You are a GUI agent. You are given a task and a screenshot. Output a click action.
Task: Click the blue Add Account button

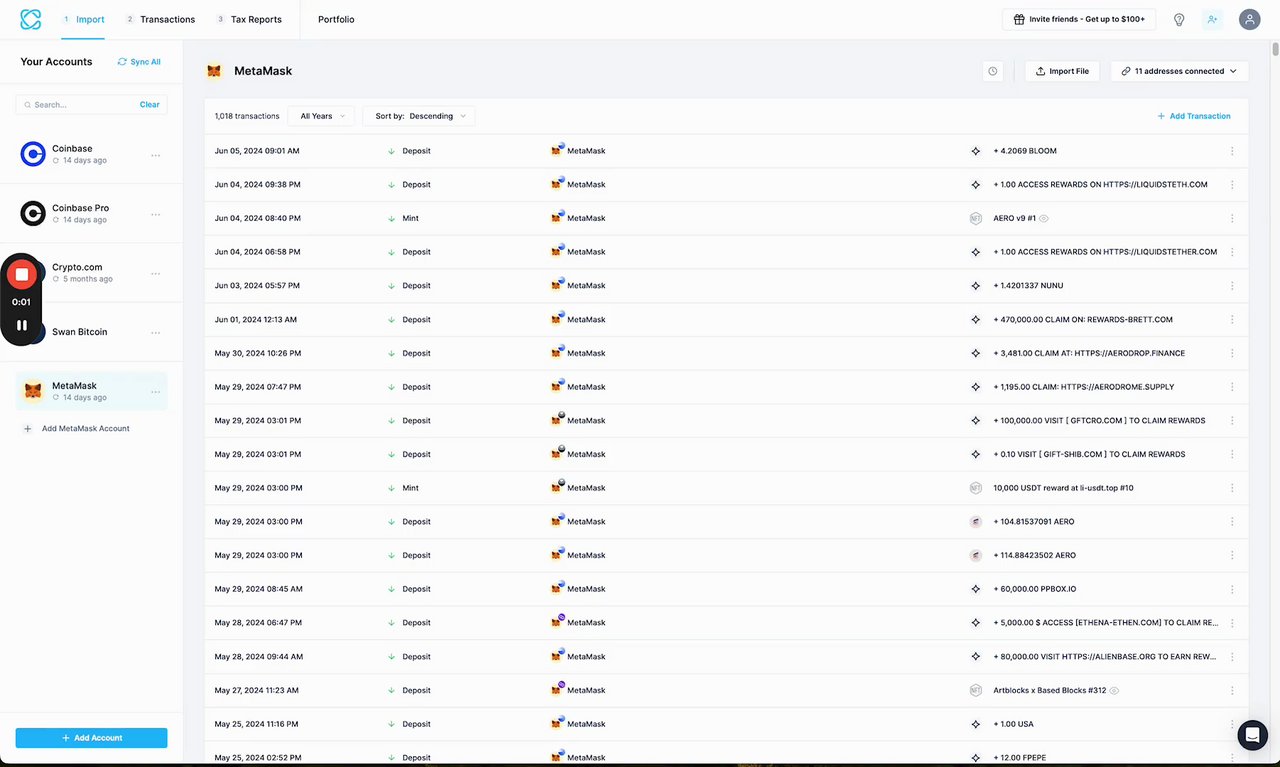point(91,738)
